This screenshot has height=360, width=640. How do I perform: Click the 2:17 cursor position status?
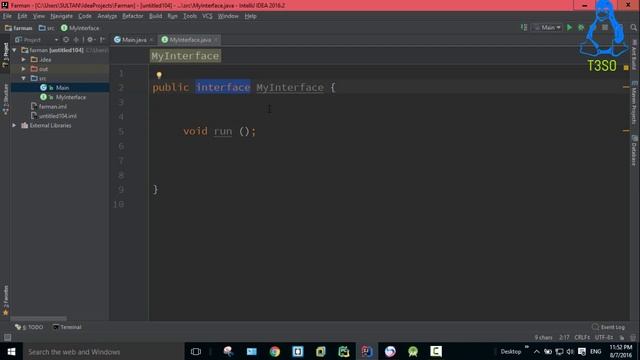(x=564, y=338)
